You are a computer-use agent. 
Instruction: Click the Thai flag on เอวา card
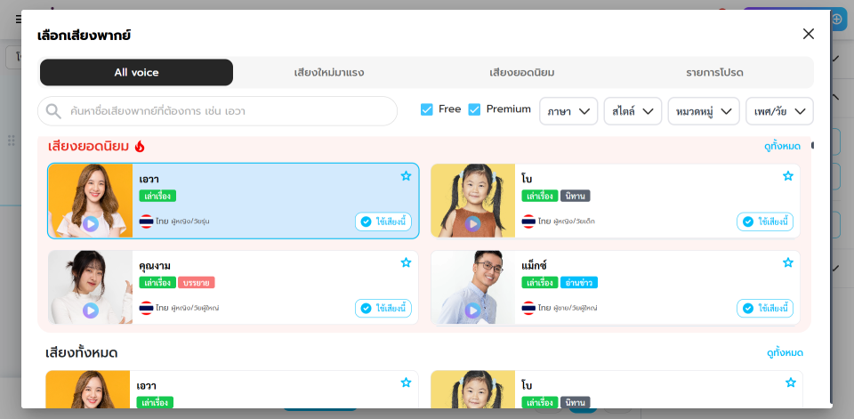click(x=146, y=221)
